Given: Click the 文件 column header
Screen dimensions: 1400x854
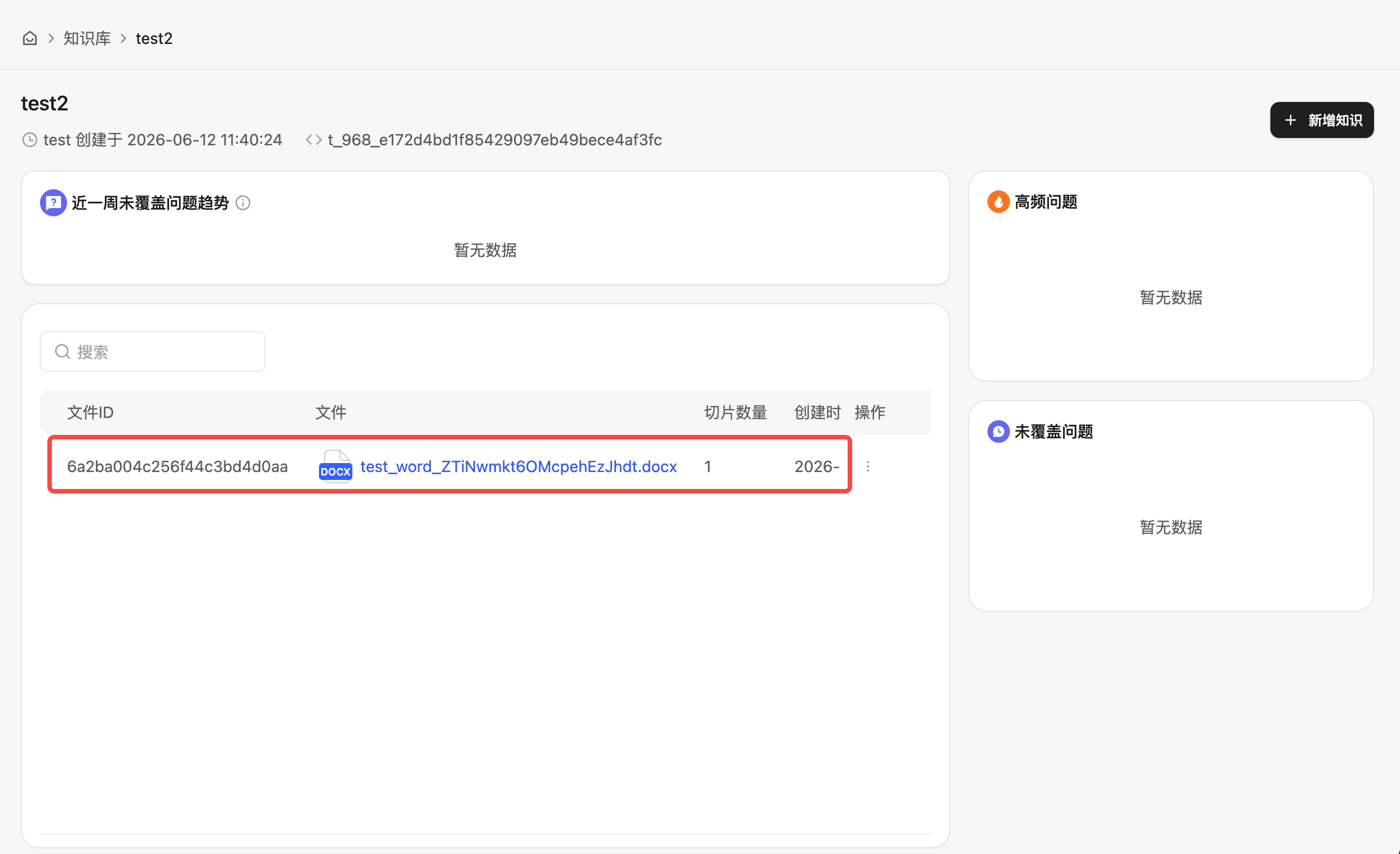Looking at the screenshot, I should (331, 412).
